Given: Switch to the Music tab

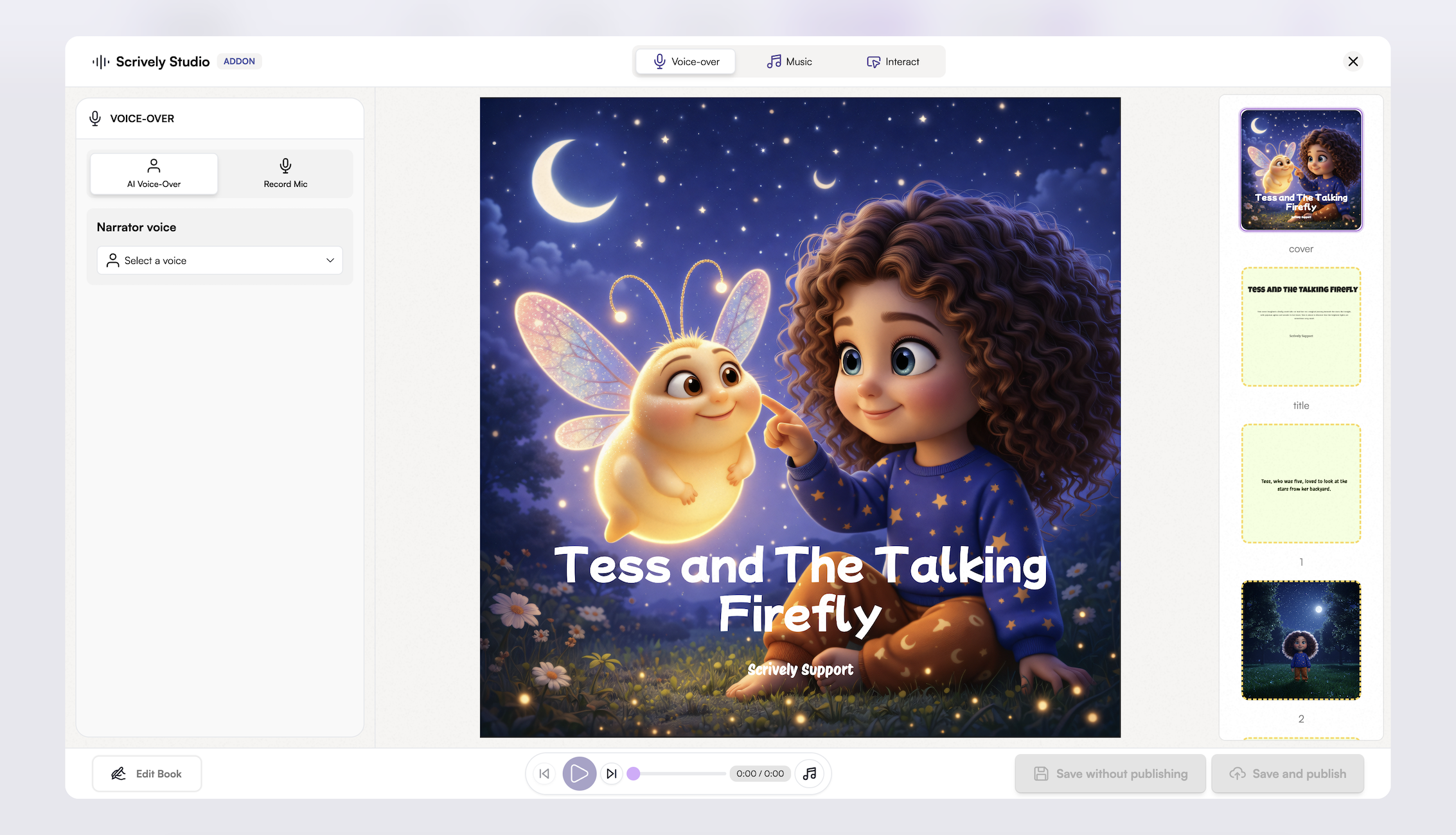Looking at the screenshot, I should (x=790, y=62).
